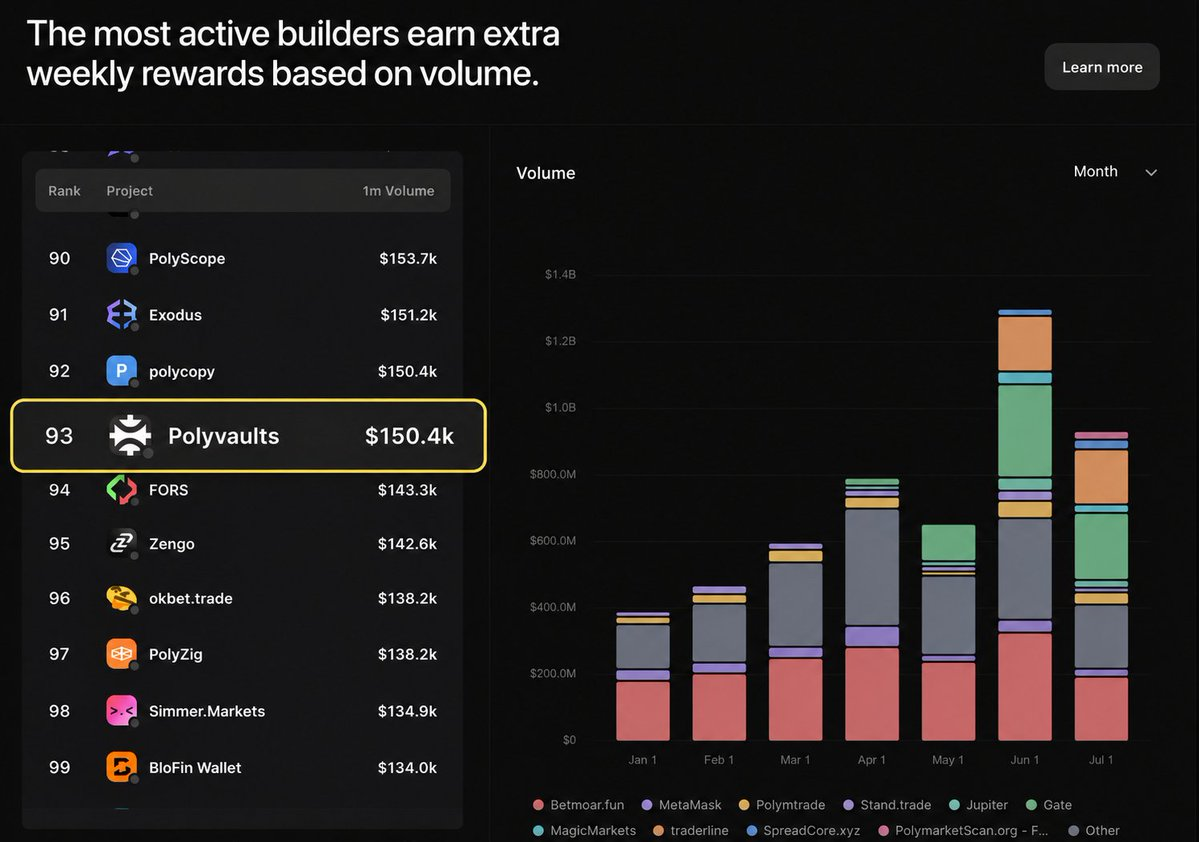
Task: Toggle Other legend dot
Action: click(x=1074, y=831)
